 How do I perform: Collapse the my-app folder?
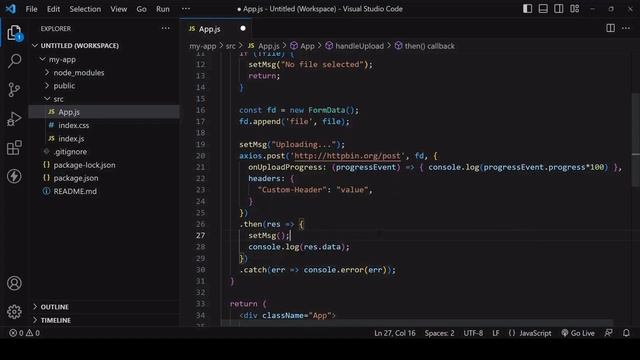62,60
